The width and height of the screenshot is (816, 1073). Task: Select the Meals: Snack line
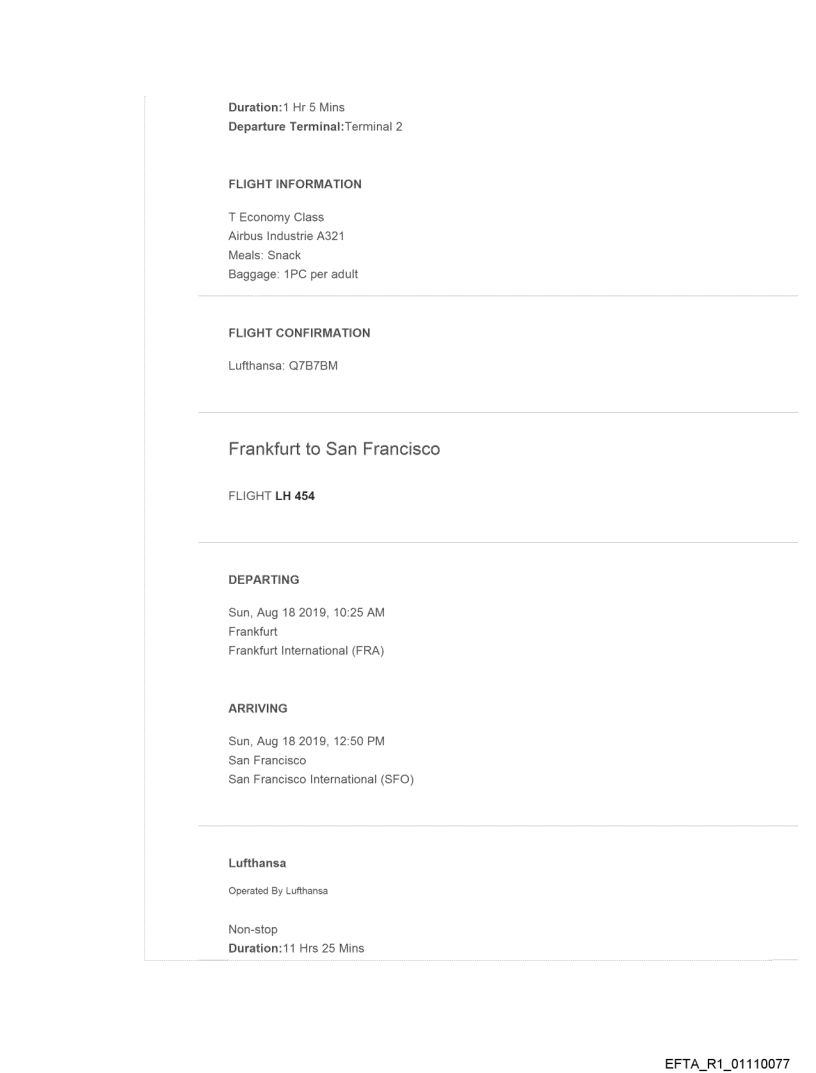pos(265,255)
